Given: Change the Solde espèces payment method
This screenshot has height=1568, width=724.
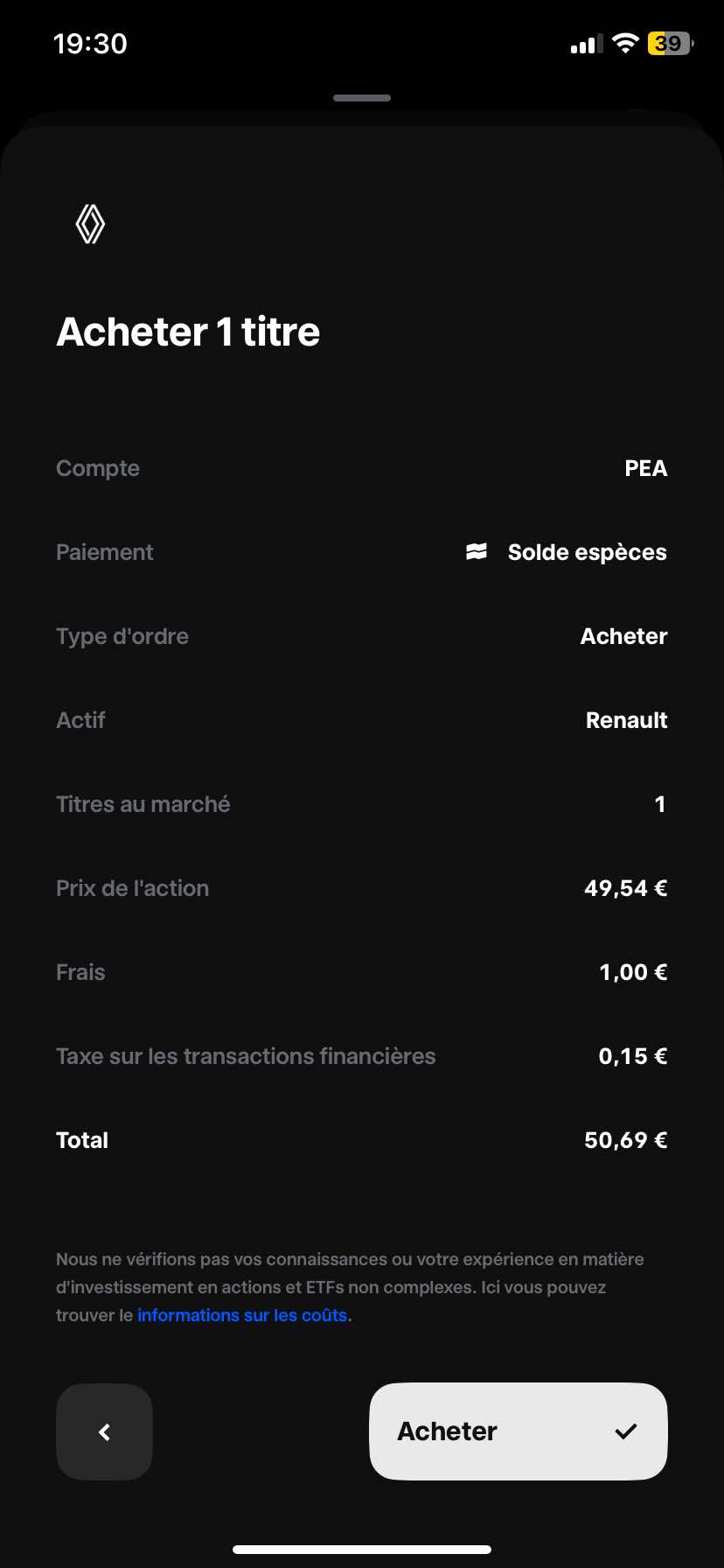Looking at the screenshot, I should (587, 552).
